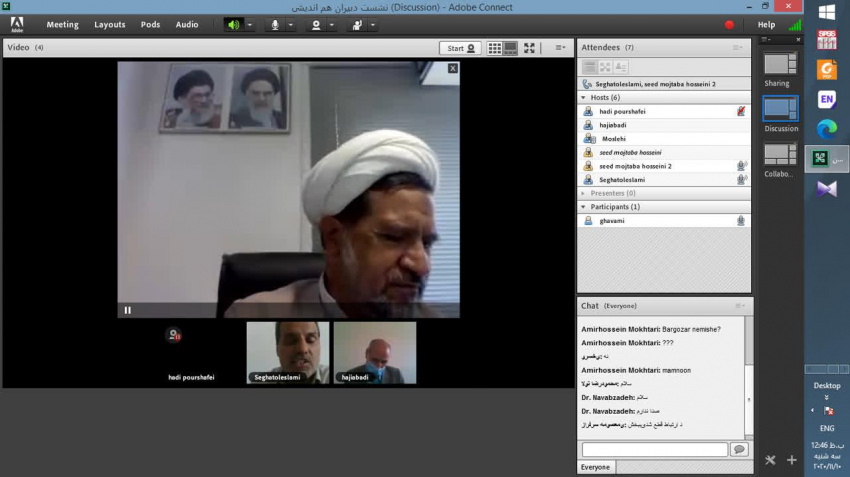Screen dimensions: 850x477
Task: Toggle the webcam in the toolbar
Action: [x=316, y=24]
